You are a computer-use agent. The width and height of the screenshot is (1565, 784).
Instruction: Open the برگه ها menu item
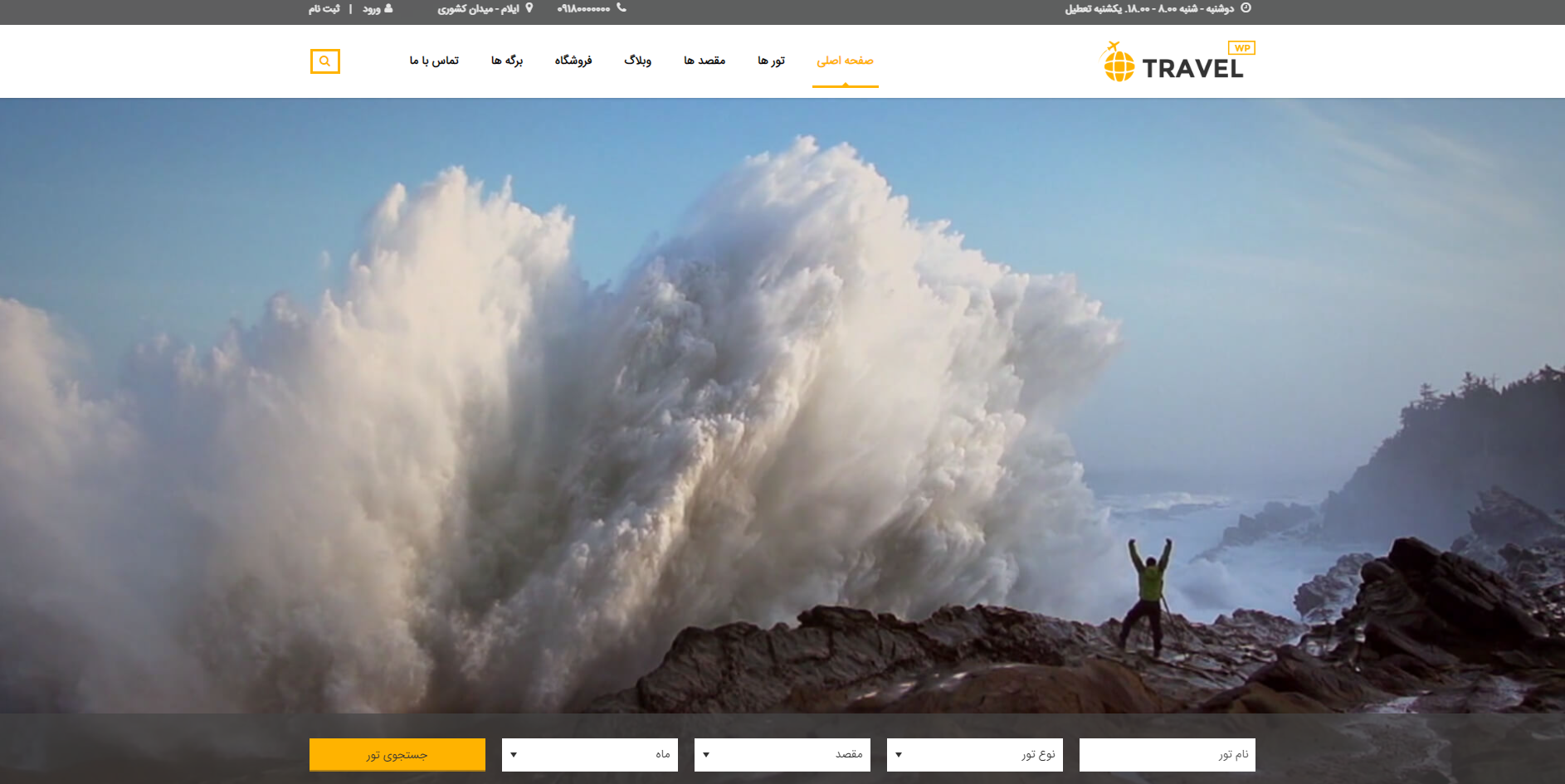[x=506, y=61]
